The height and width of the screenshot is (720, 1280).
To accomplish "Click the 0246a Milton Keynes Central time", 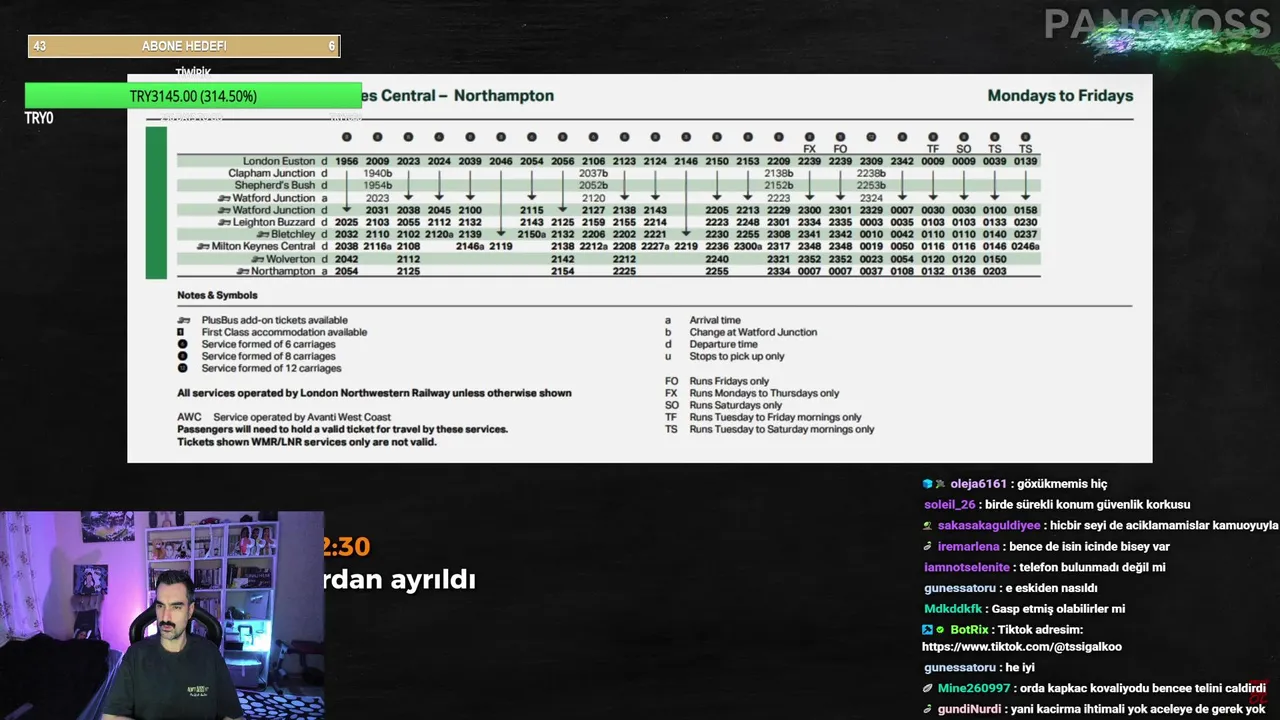I will [1026, 246].
